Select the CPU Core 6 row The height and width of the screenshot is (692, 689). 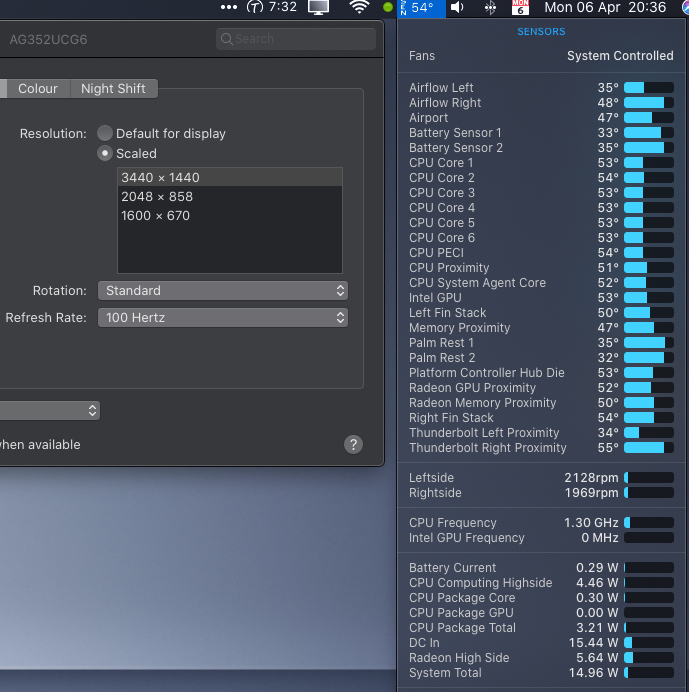[541, 238]
